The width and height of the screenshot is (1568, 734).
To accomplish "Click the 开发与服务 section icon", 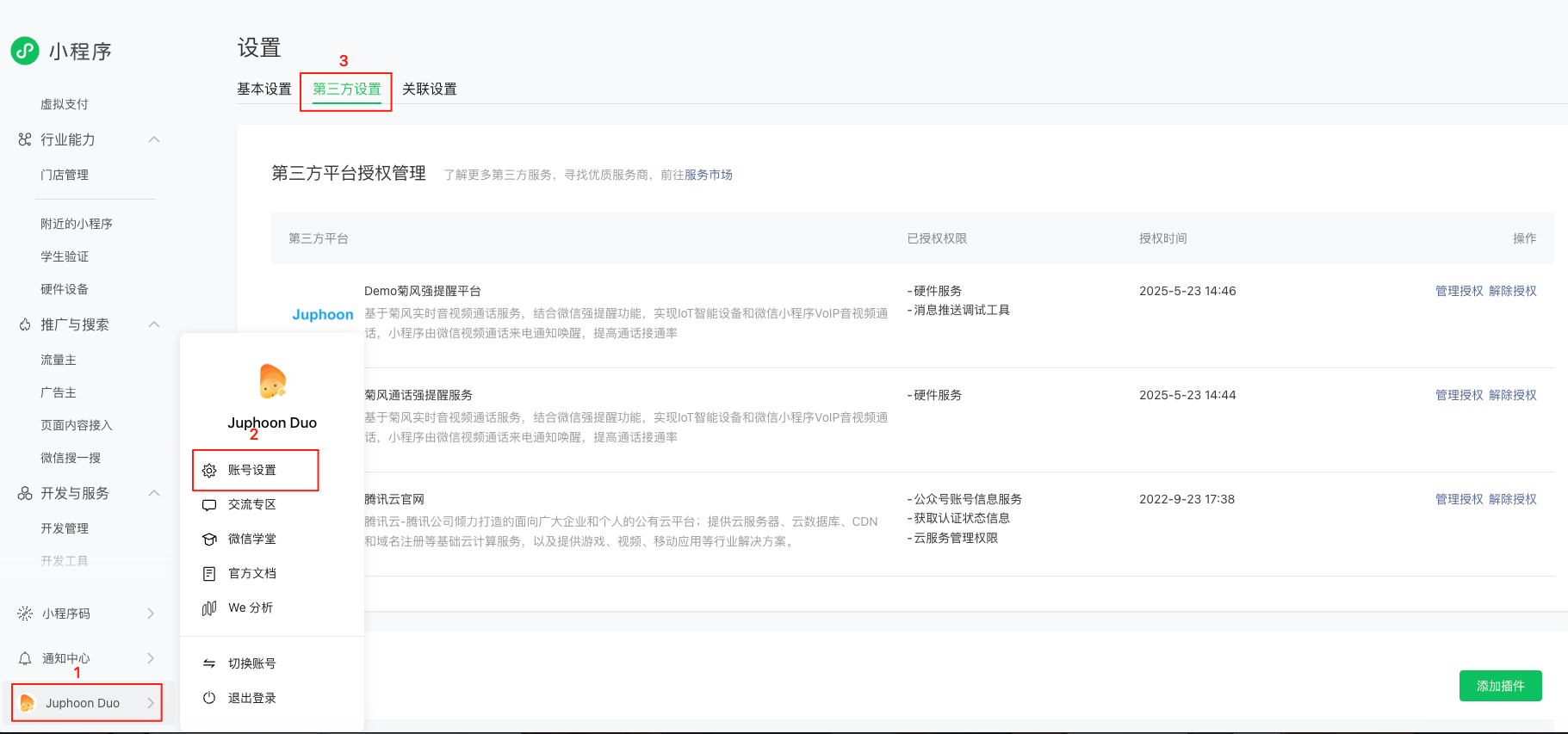I will coord(25,493).
